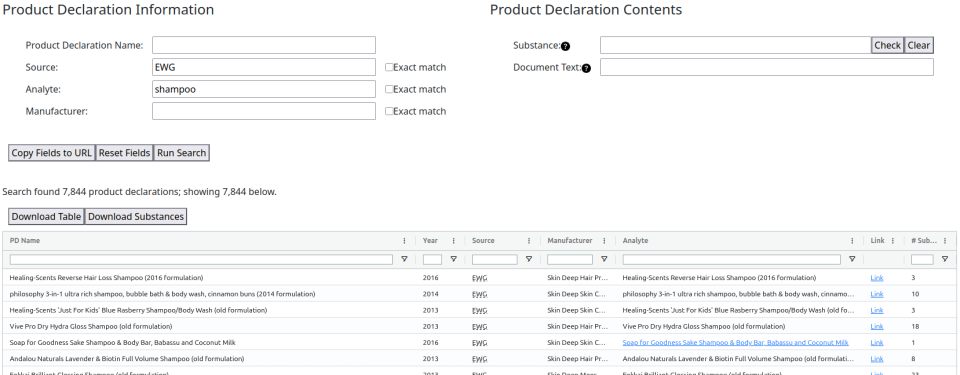Viewport: 960px width, 375px height.
Task: Open the Source filter funnel
Action: click(529, 259)
